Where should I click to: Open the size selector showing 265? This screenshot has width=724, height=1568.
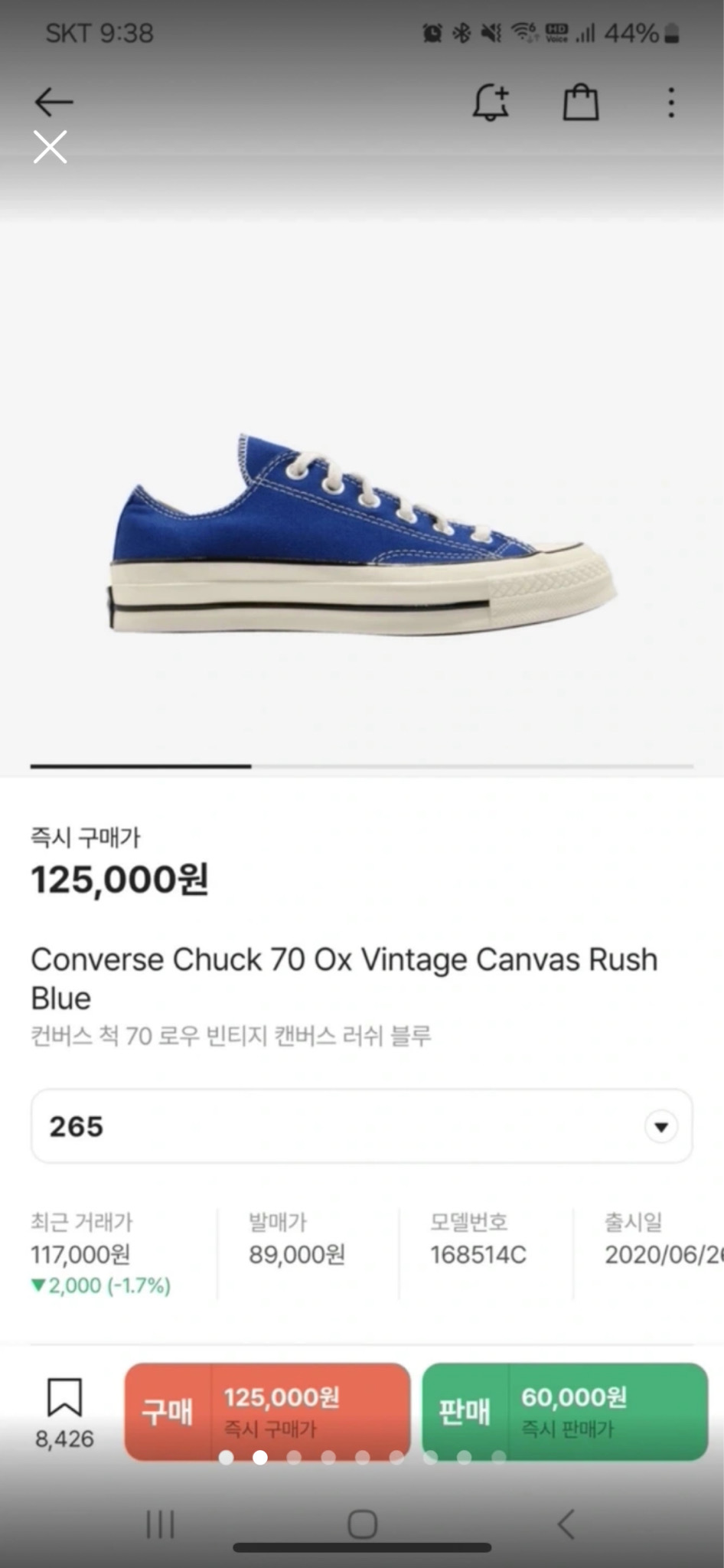click(x=361, y=1126)
